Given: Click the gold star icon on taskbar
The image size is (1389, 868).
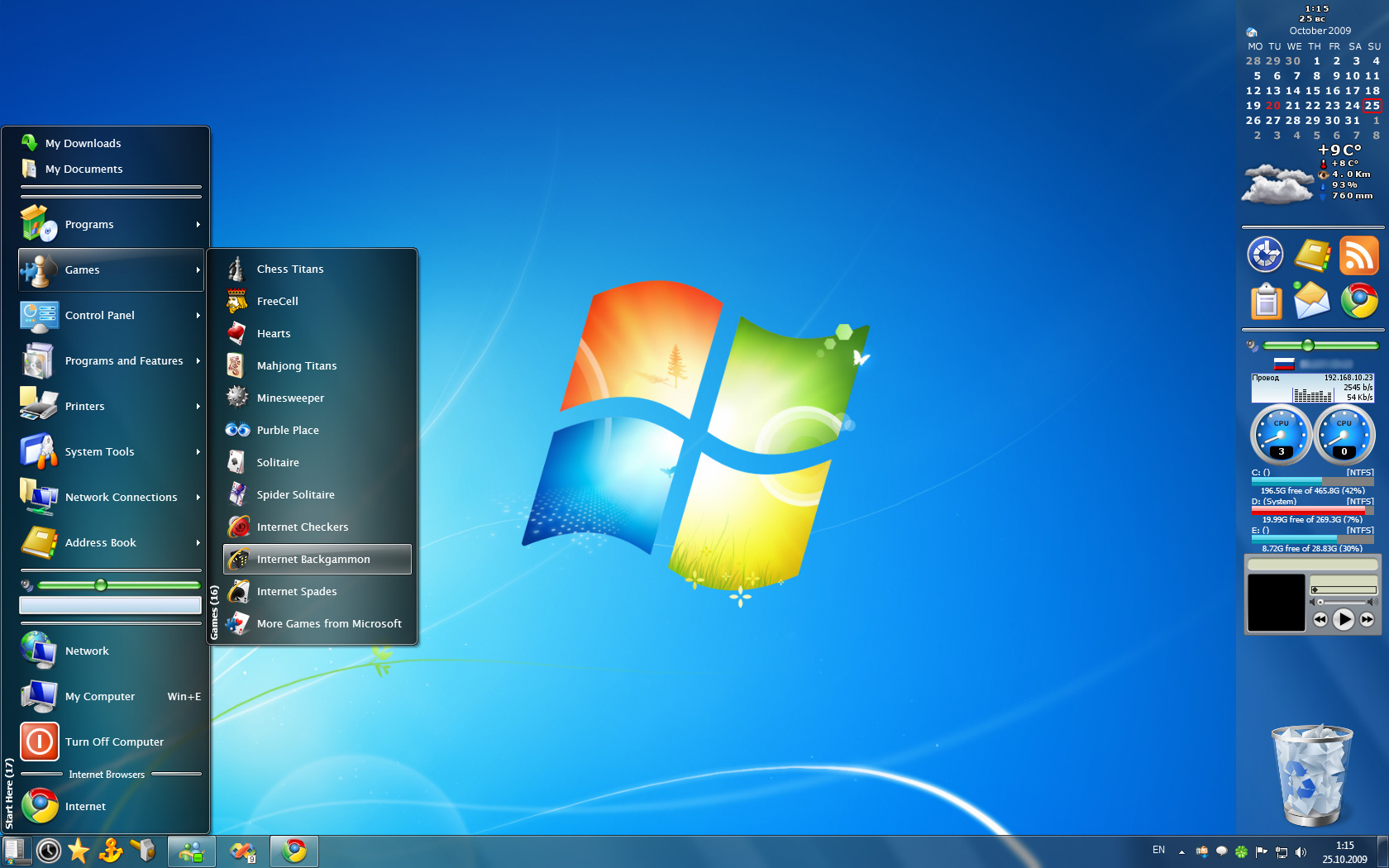Looking at the screenshot, I should point(79,851).
